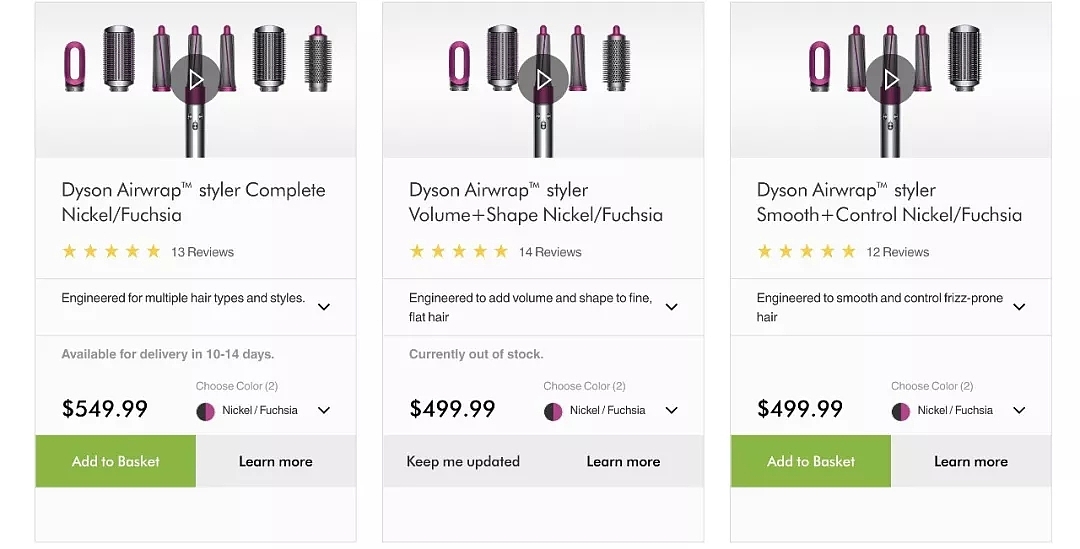
Task: Open the 14 Reviews for Volume+Shape
Action: (x=550, y=252)
